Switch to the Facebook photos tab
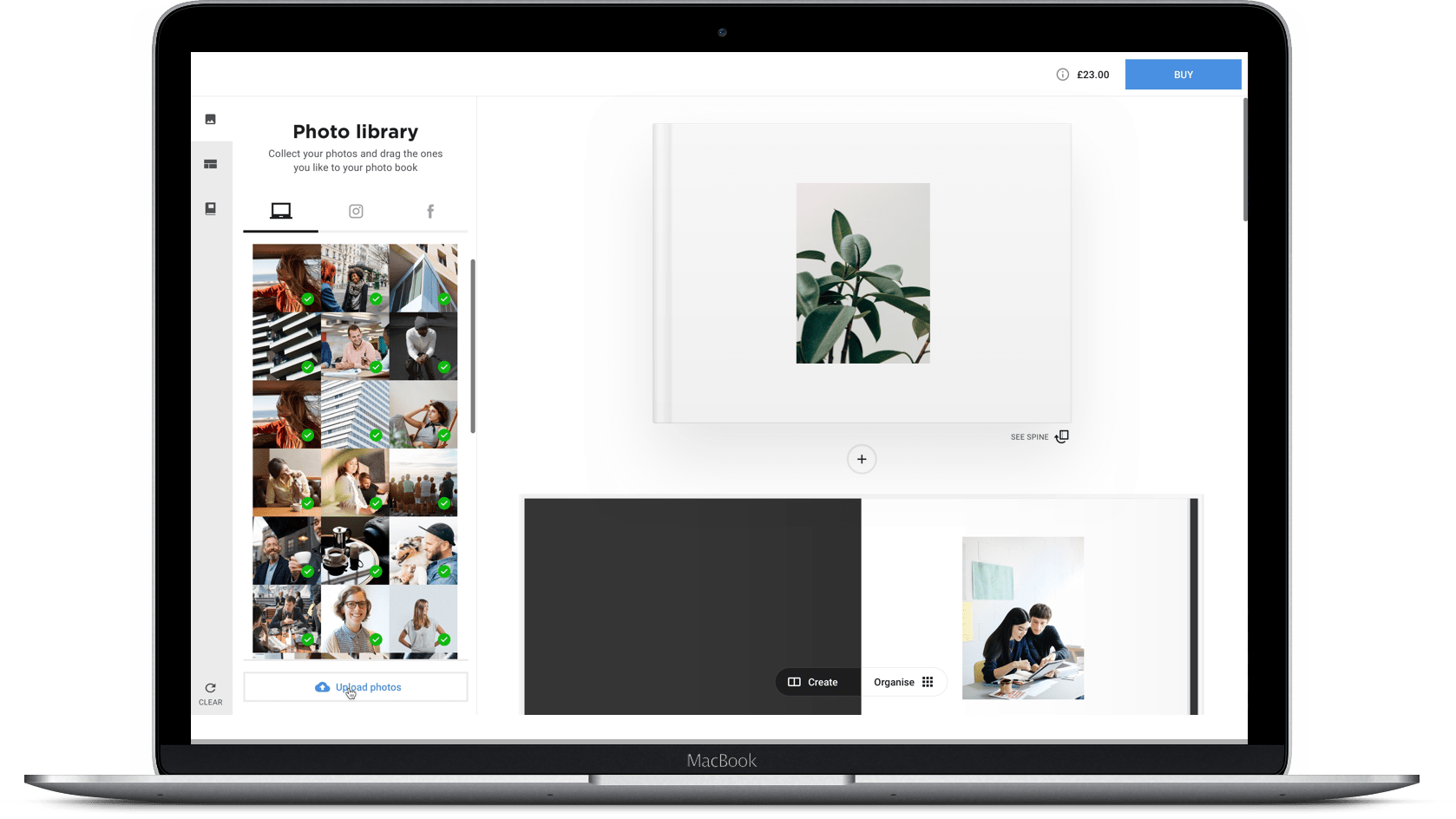The width and height of the screenshot is (1456, 819). [430, 211]
